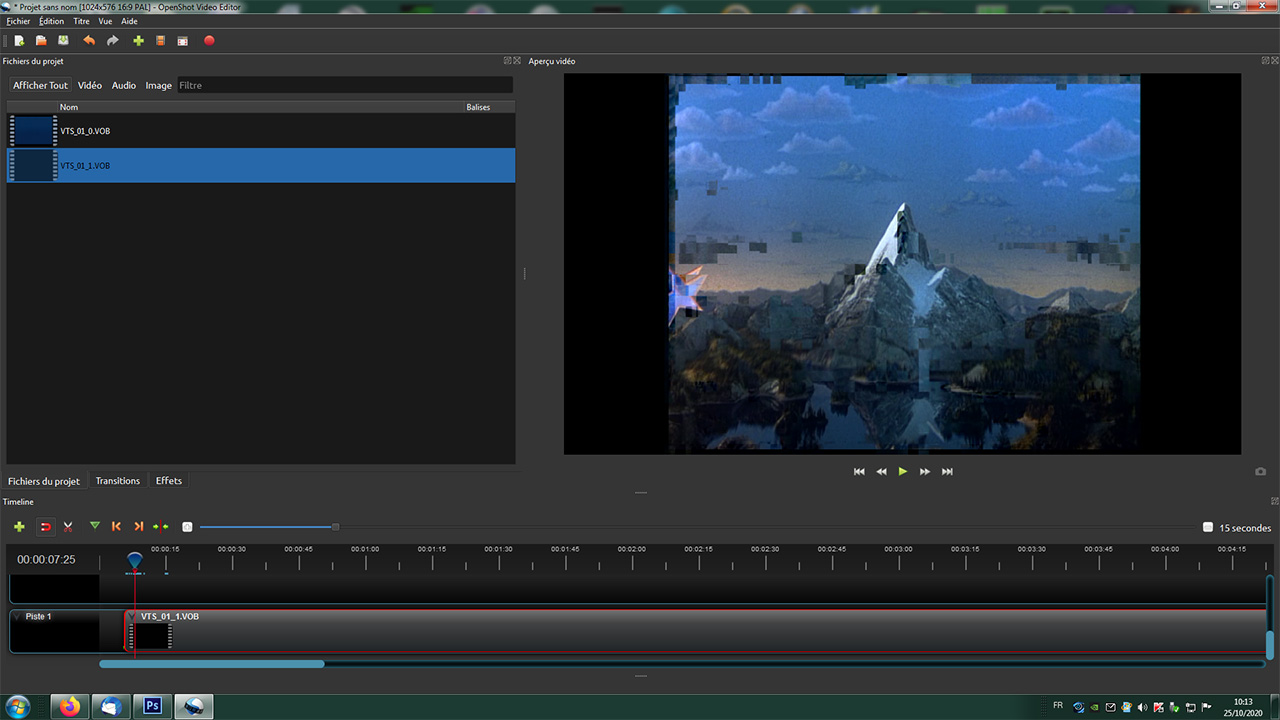The height and width of the screenshot is (720, 1280).
Task: Open the Fichier menu
Action: 18,21
